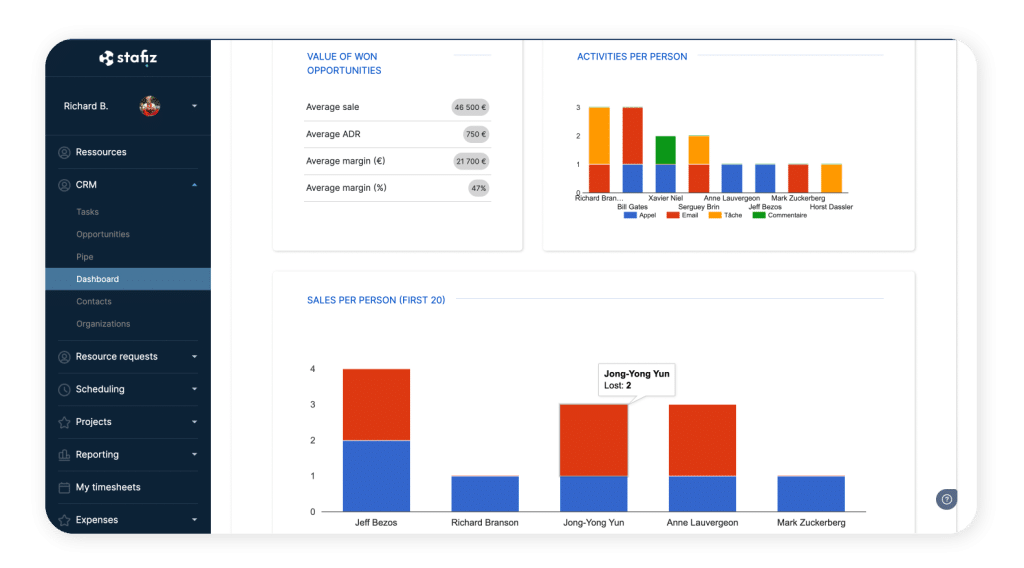Click the green Commentaire legend swatch
Image resolution: width=1024 pixels, height=568 pixels.
pyautogui.click(x=759, y=215)
